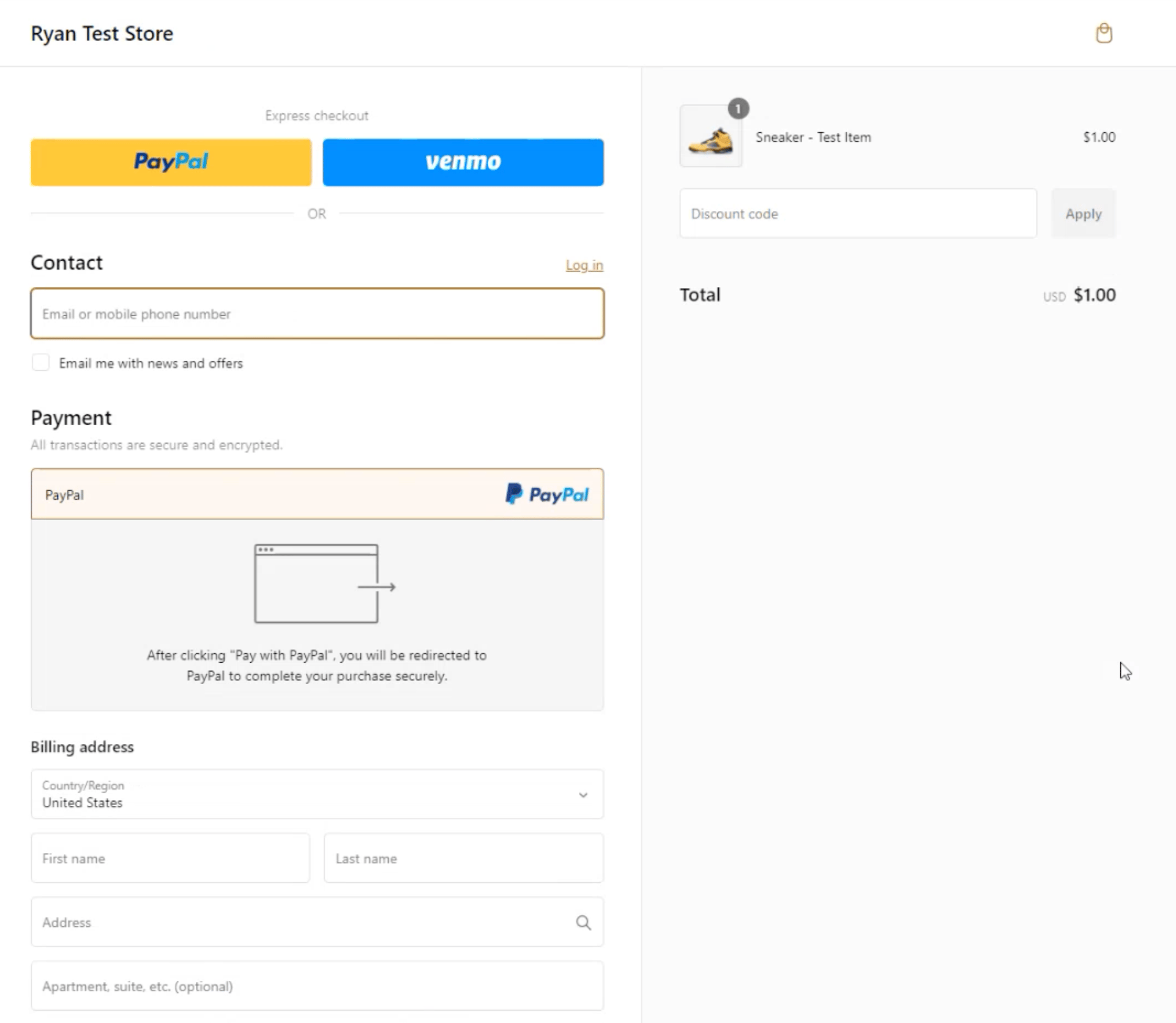Screen dimensions: 1176x1023
Task: Open the Log in link
Action: (x=584, y=265)
